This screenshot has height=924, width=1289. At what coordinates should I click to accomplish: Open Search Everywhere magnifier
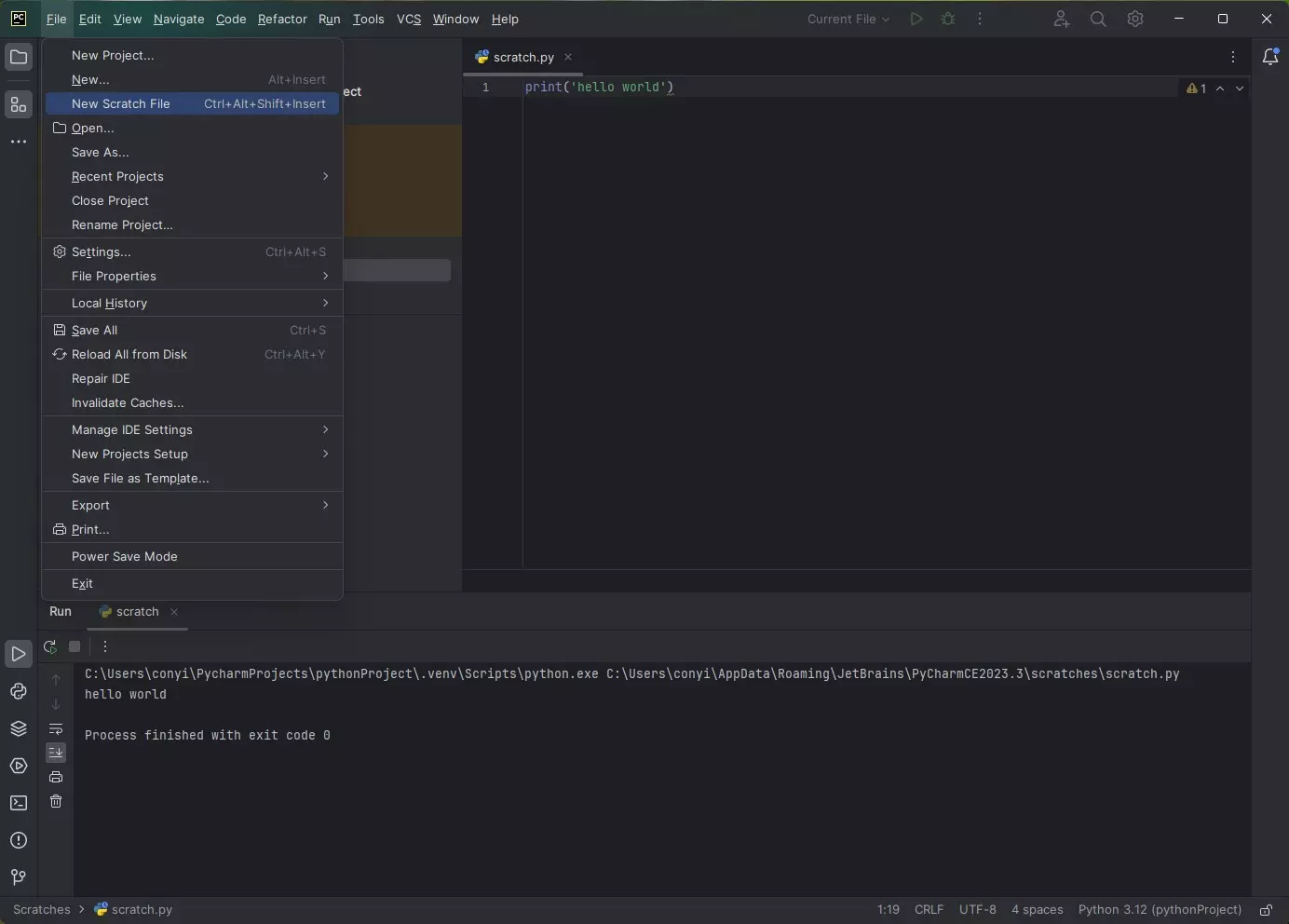[x=1098, y=19]
